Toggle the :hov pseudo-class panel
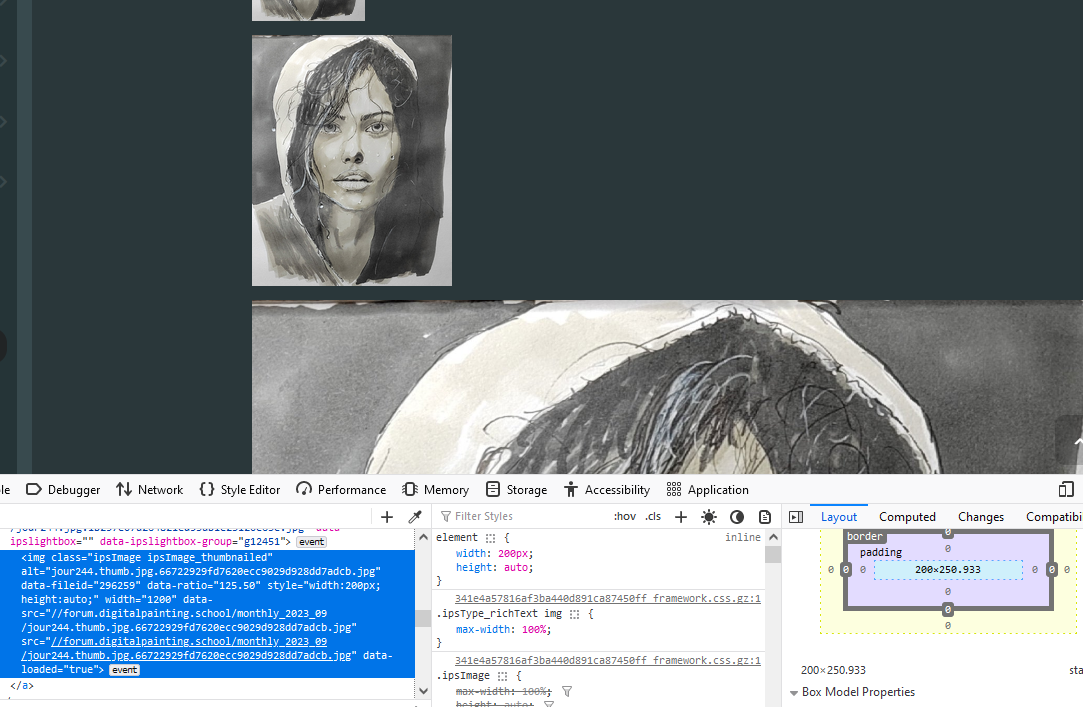The width and height of the screenshot is (1083, 707). point(625,516)
